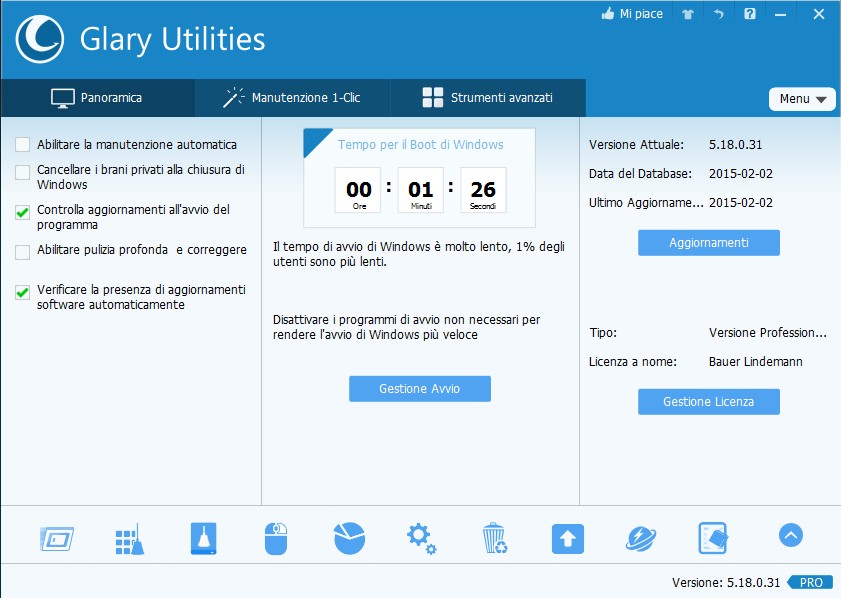
Task: Open the mouse-shaped context tool icon
Action: coord(276,538)
